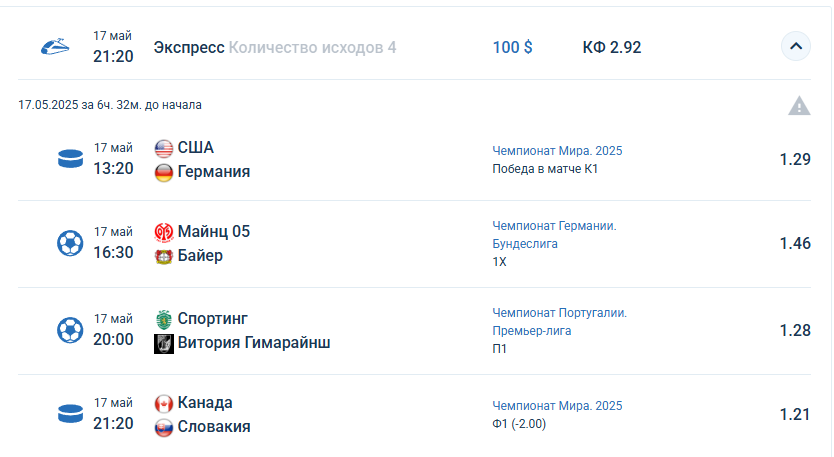This screenshot has height=457, width=834.
Task: Open Чемпионат Германии. Бундеслига league link
Action: coord(554,235)
